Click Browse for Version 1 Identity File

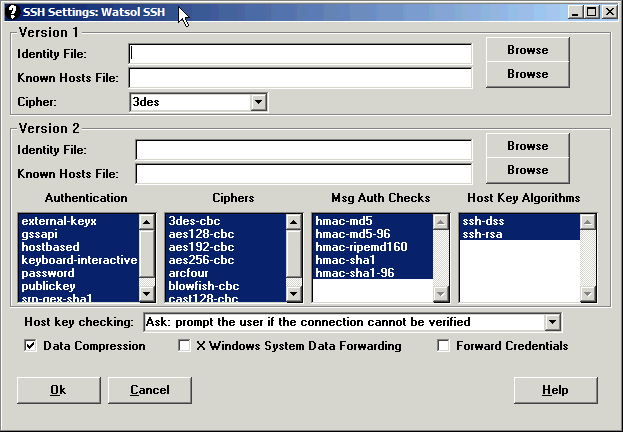tap(527, 50)
